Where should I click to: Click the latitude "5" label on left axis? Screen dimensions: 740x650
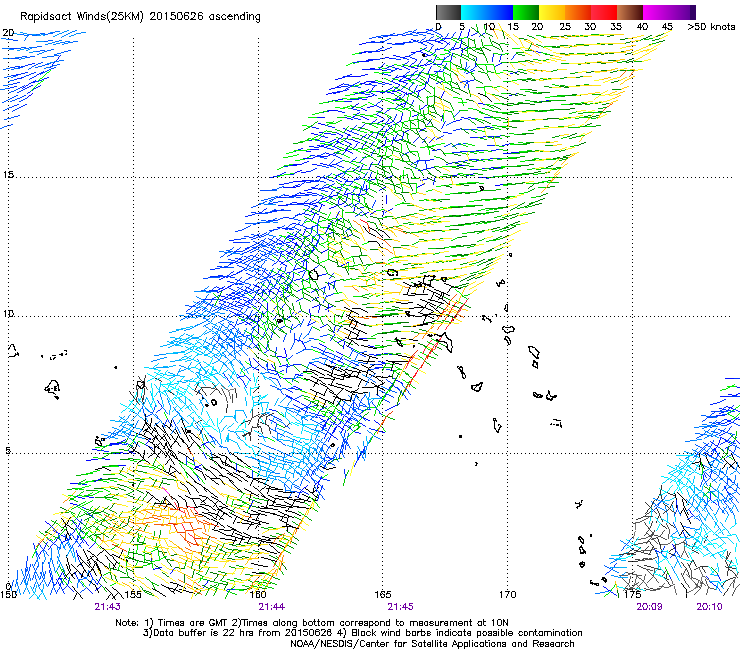point(8,451)
